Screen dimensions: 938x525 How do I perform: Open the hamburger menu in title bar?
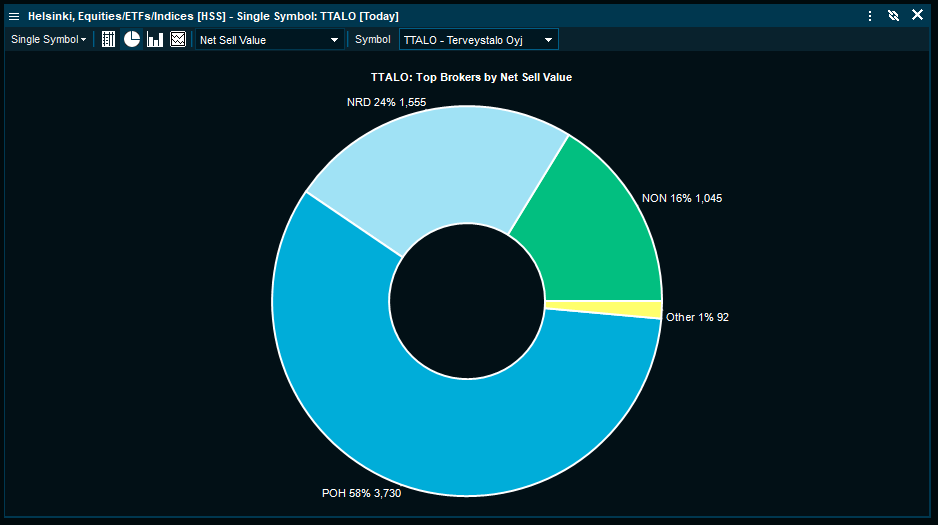[14, 16]
